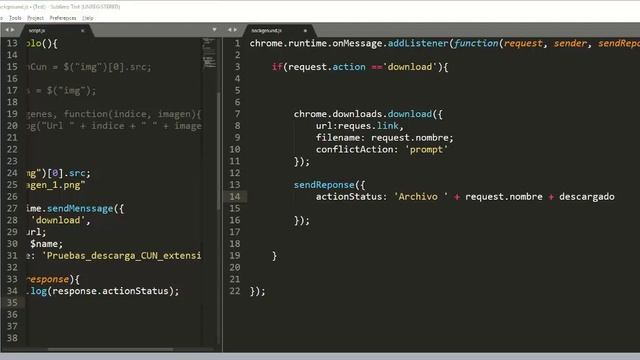Go to previous tab in right pane

pos(229,30)
